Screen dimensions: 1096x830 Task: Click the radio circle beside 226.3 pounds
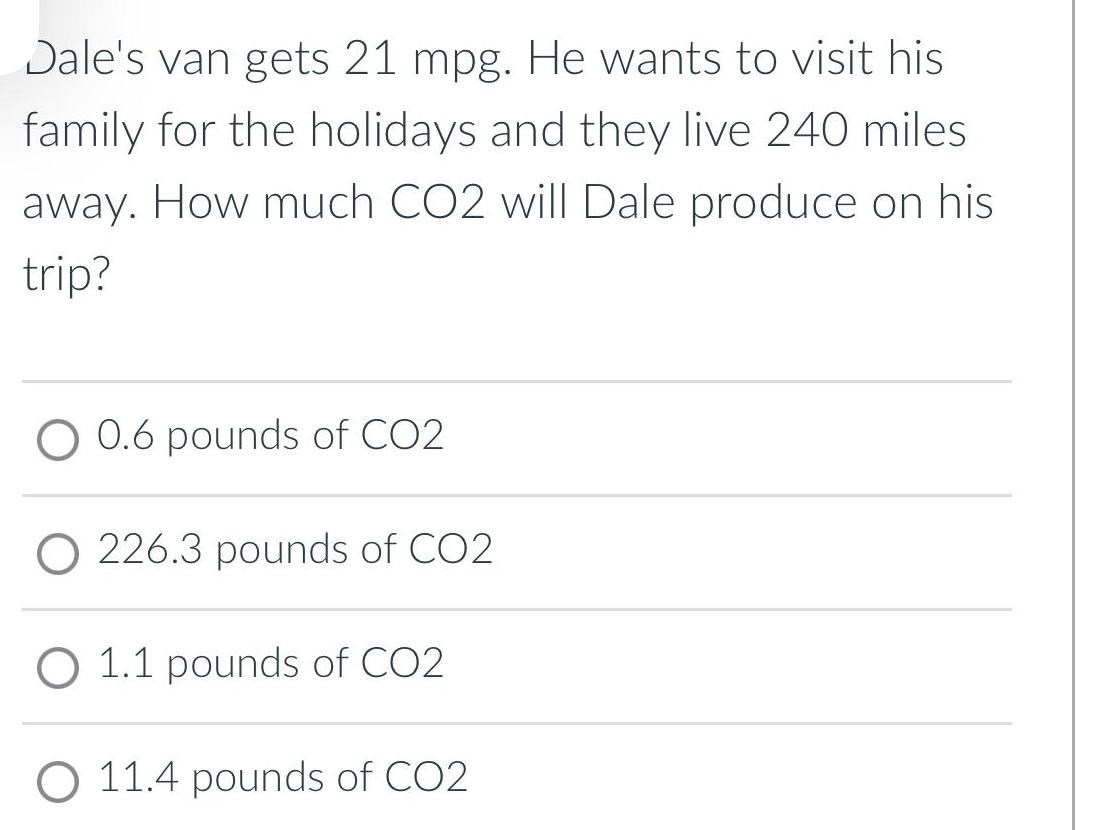(57, 551)
